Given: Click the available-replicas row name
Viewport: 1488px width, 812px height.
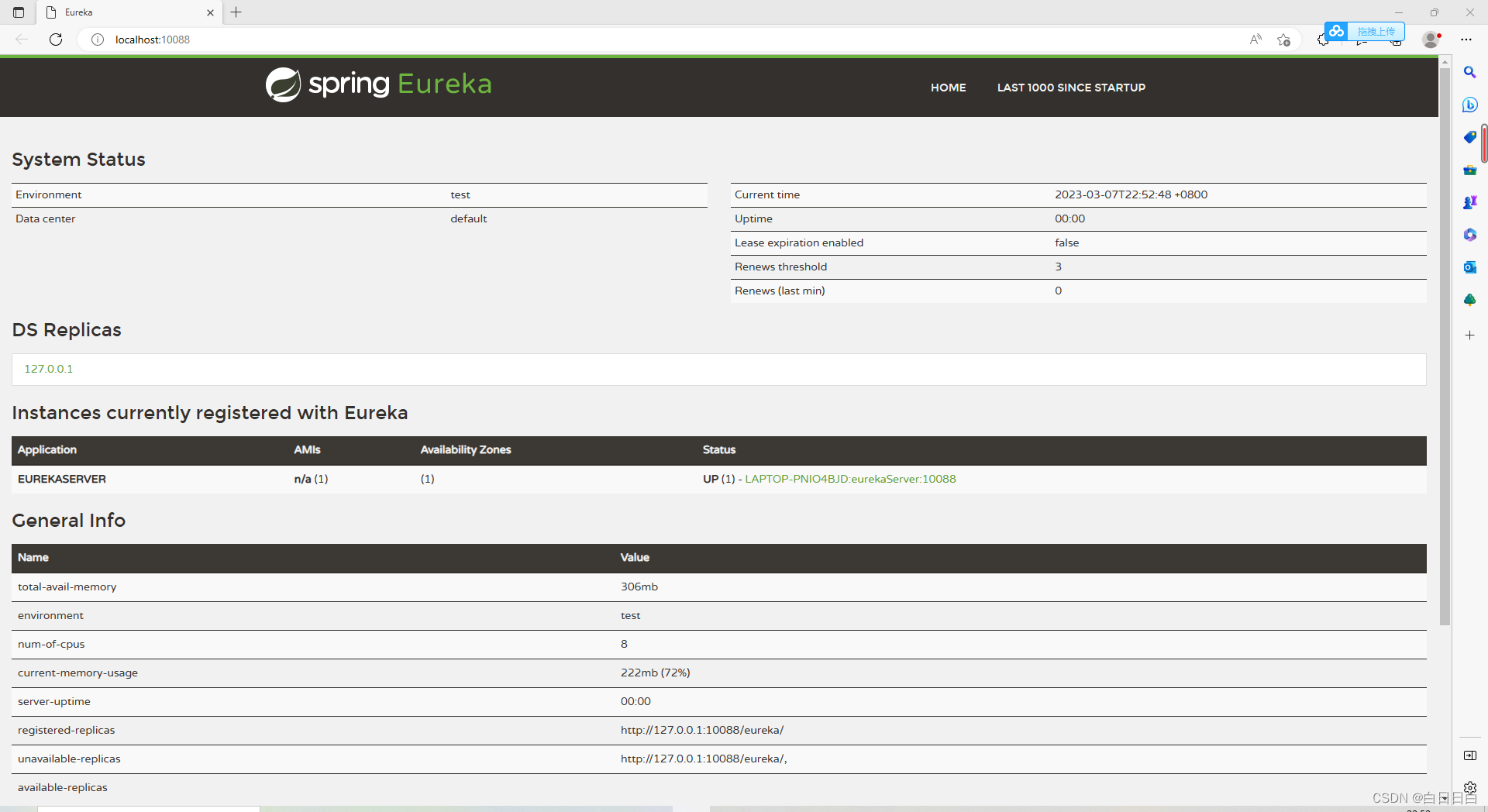Looking at the screenshot, I should 63,787.
